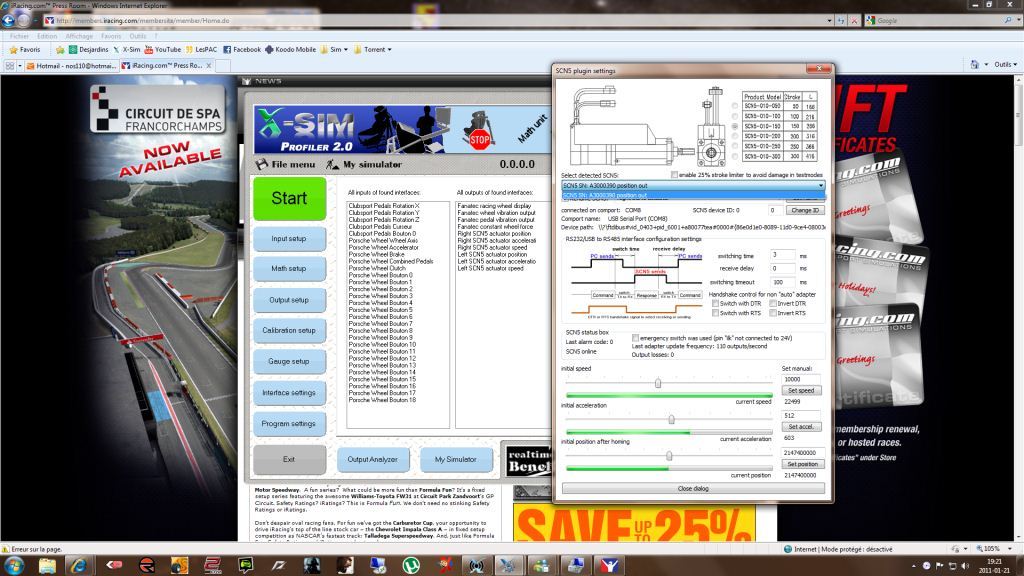
Task: Select the SCN5-010-300 model radio button
Action: click(735, 157)
